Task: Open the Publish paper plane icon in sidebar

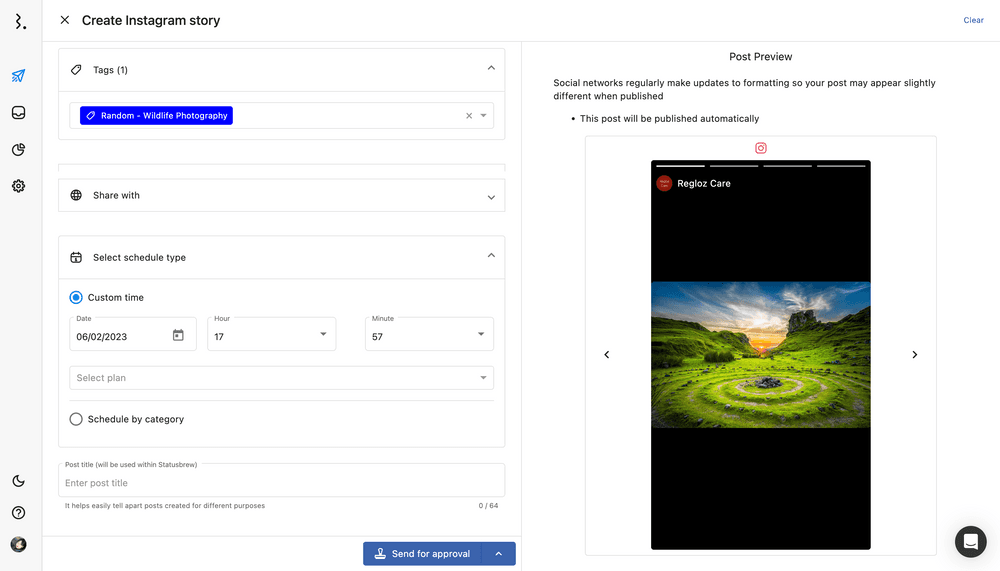Action: click(x=18, y=76)
